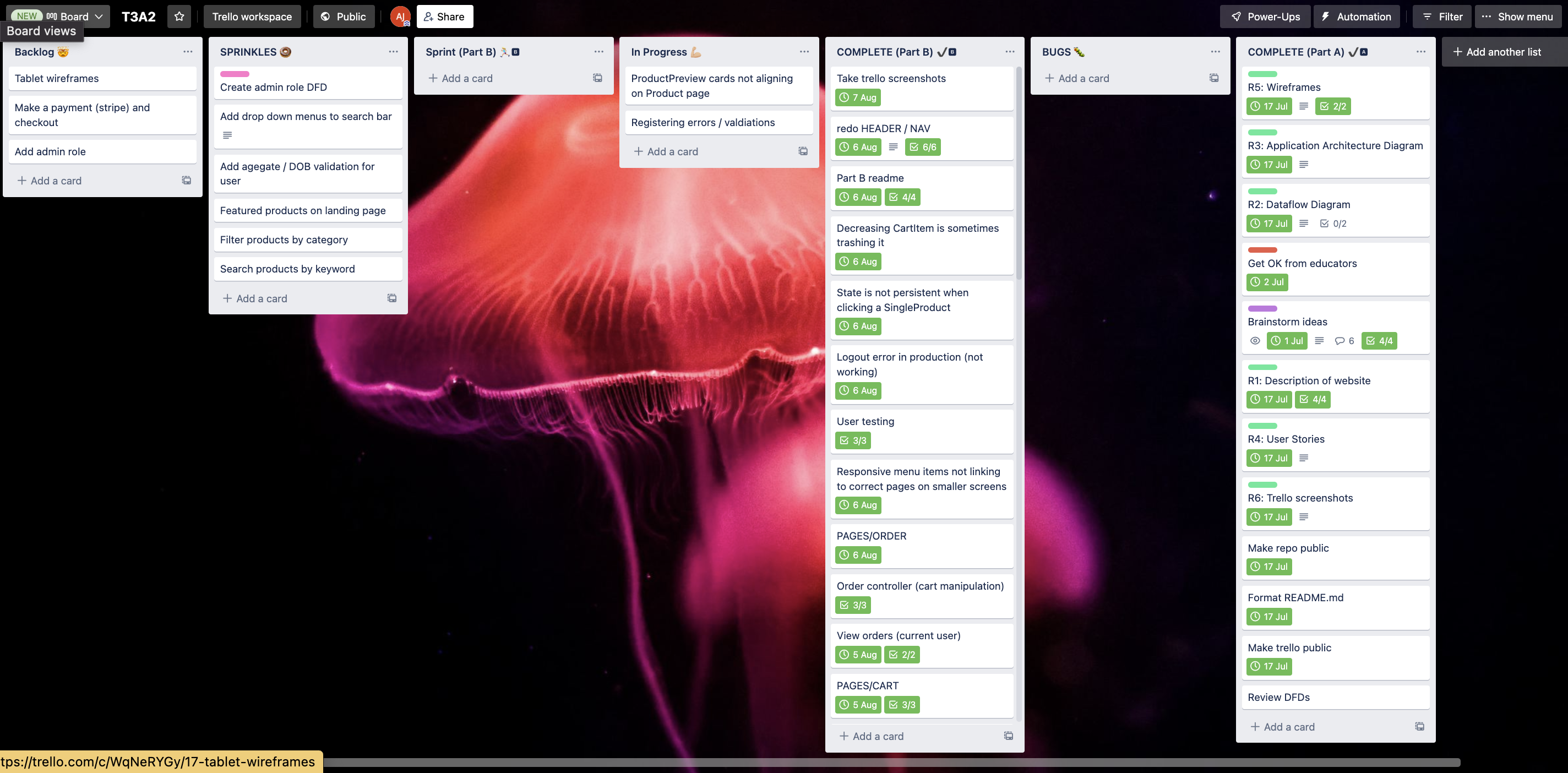Screen dimensions: 1568x773
Task: Click pink label on Create admin role DFD
Action: pyautogui.click(x=235, y=74)
